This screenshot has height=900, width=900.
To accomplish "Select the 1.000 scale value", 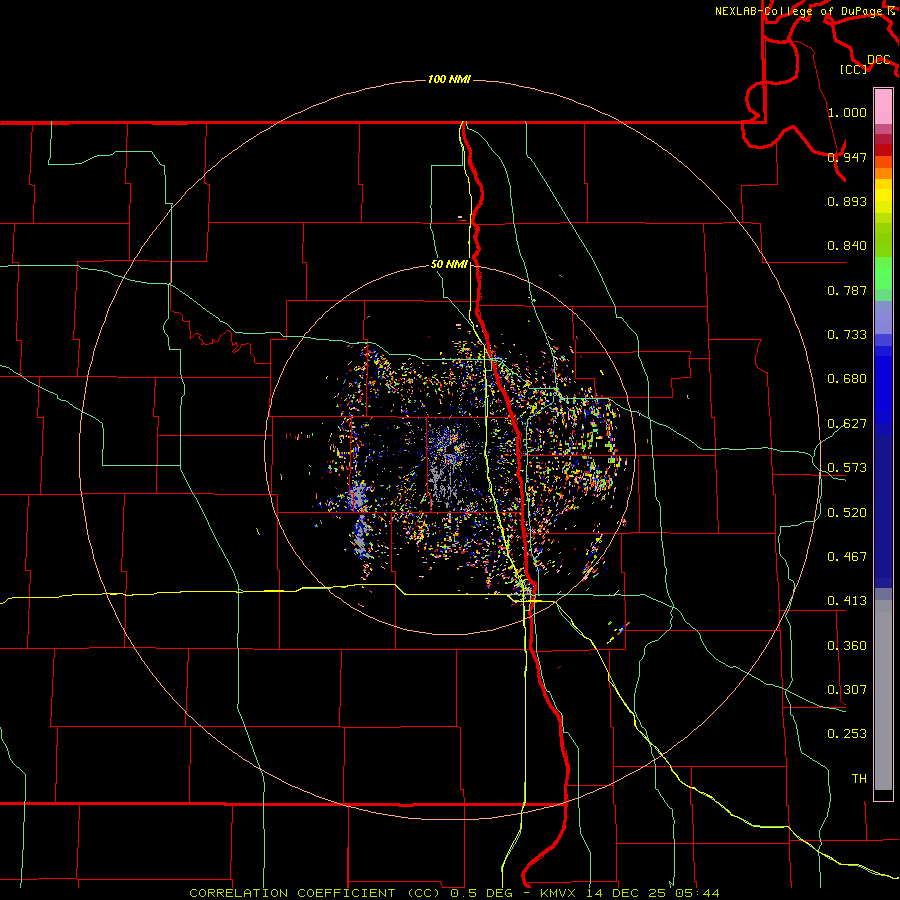I will 847,112.
